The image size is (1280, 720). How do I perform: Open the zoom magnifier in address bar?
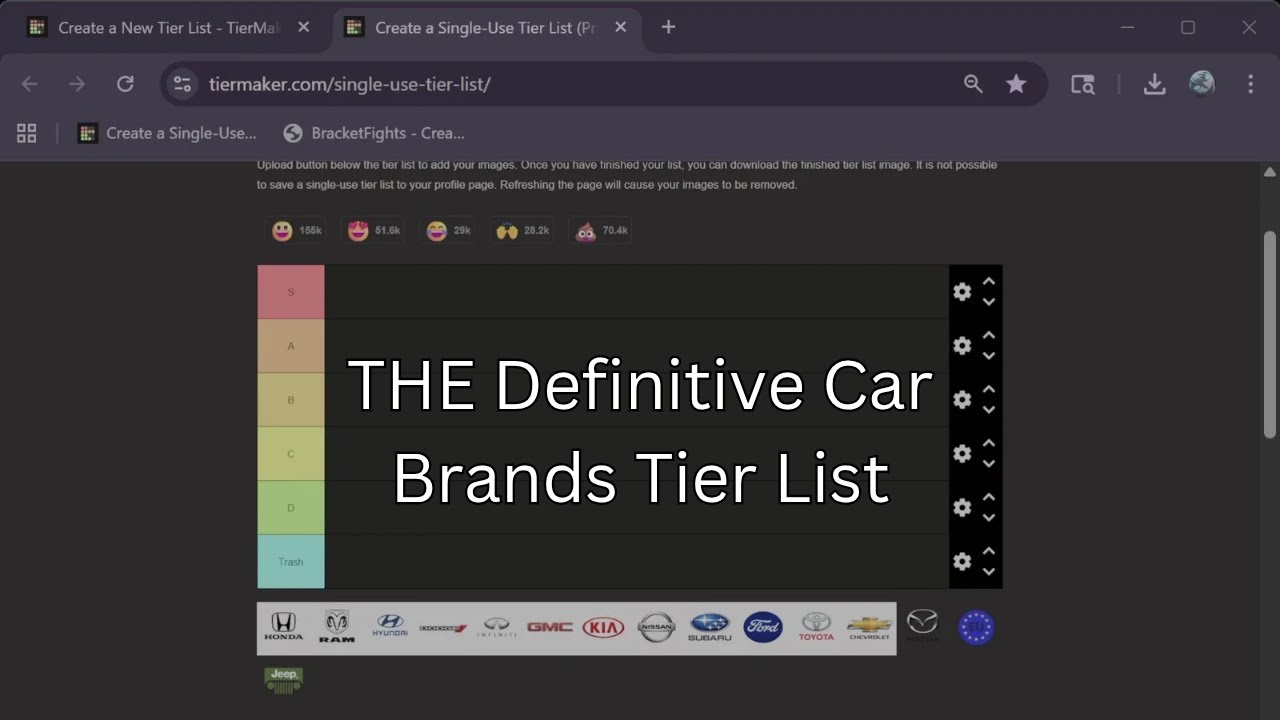click(973, 84)
